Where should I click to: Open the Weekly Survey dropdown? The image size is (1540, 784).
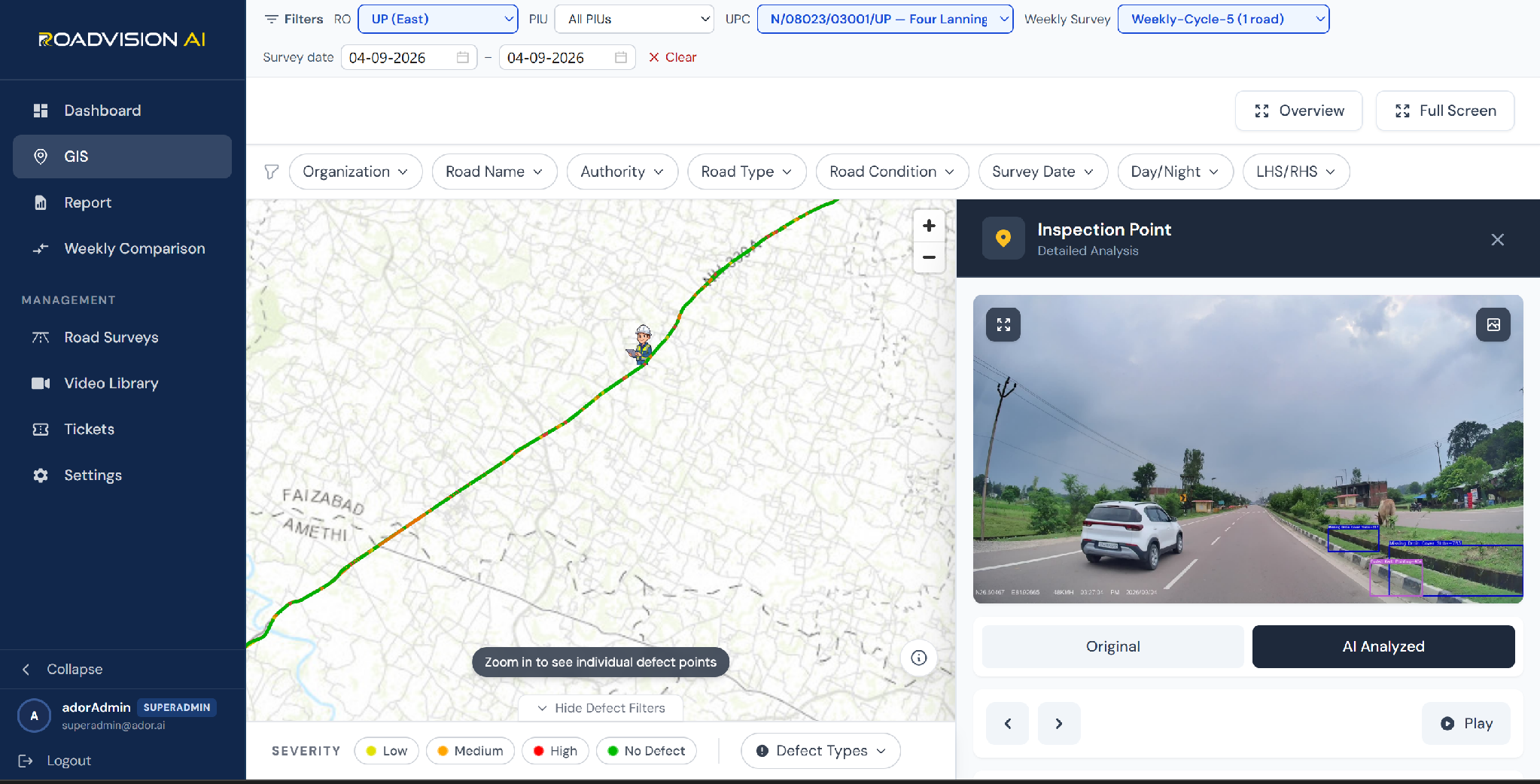[1224, 19]
